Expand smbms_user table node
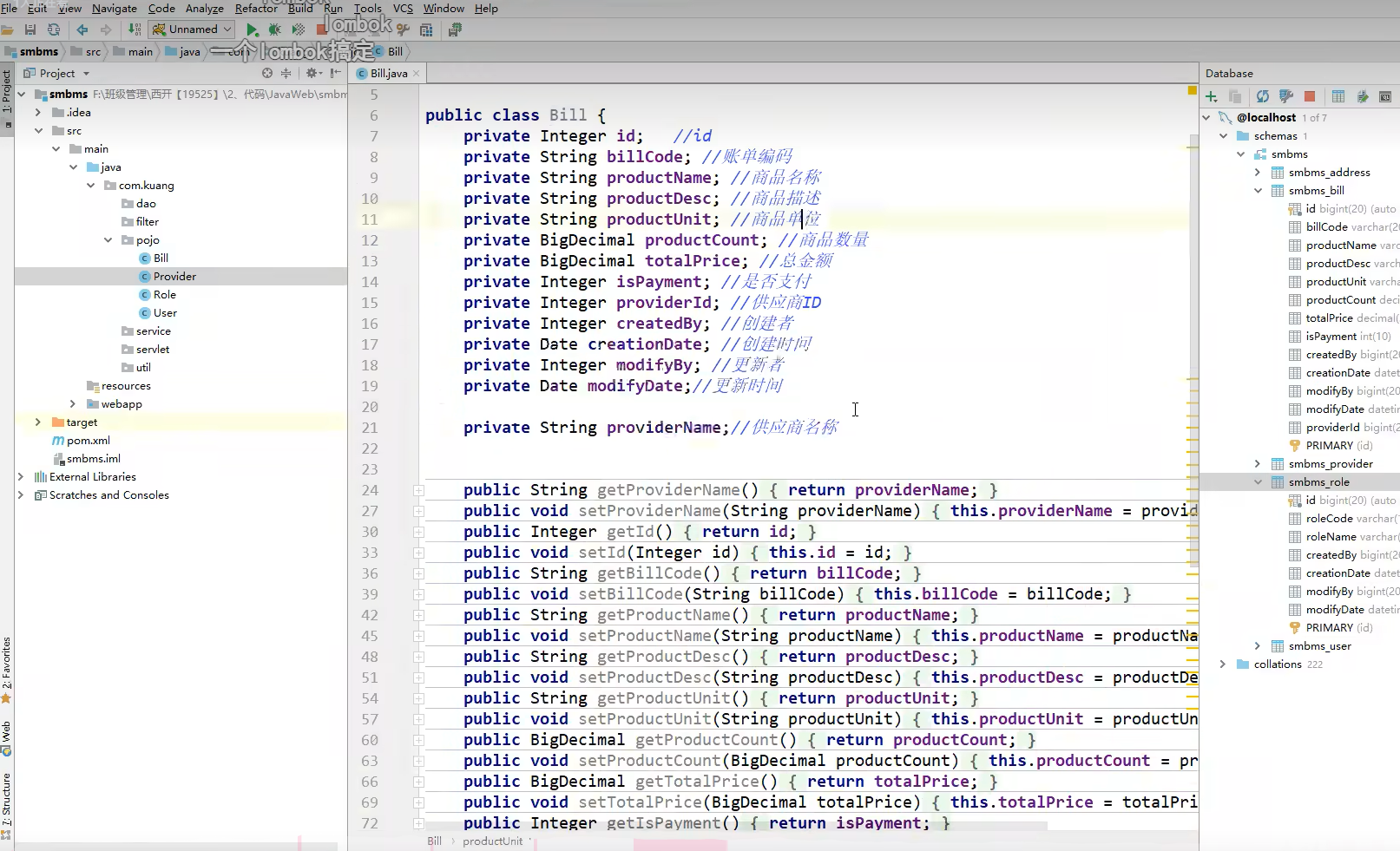The image size is (1400, 851). tap(1258, 645)
